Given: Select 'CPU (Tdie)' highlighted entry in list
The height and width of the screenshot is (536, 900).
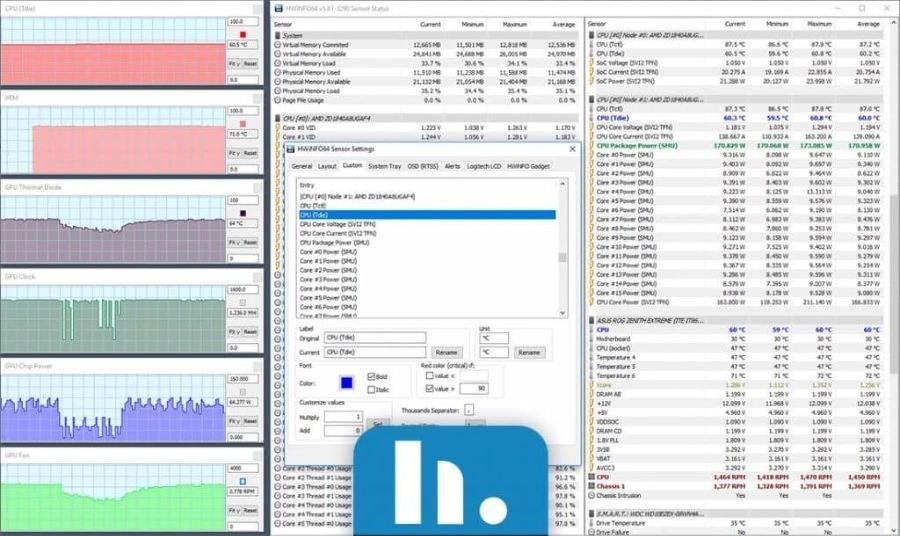Looking at the screenshot, I should coord(428,215).
